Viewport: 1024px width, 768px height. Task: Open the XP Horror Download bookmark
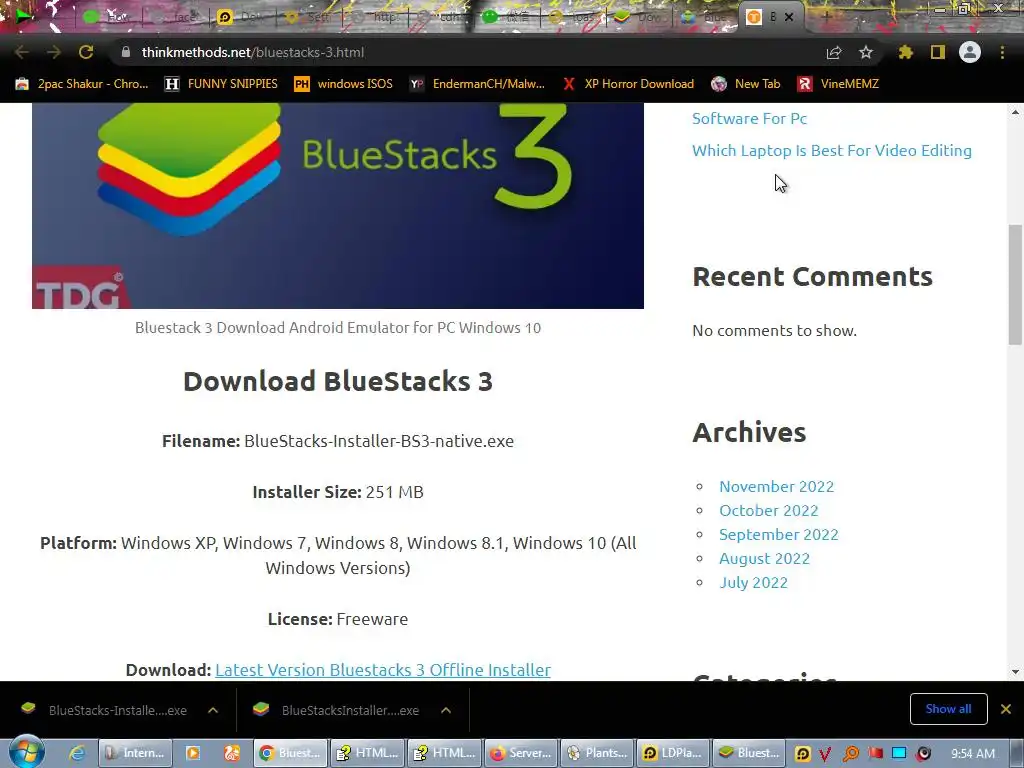(628, 84)
